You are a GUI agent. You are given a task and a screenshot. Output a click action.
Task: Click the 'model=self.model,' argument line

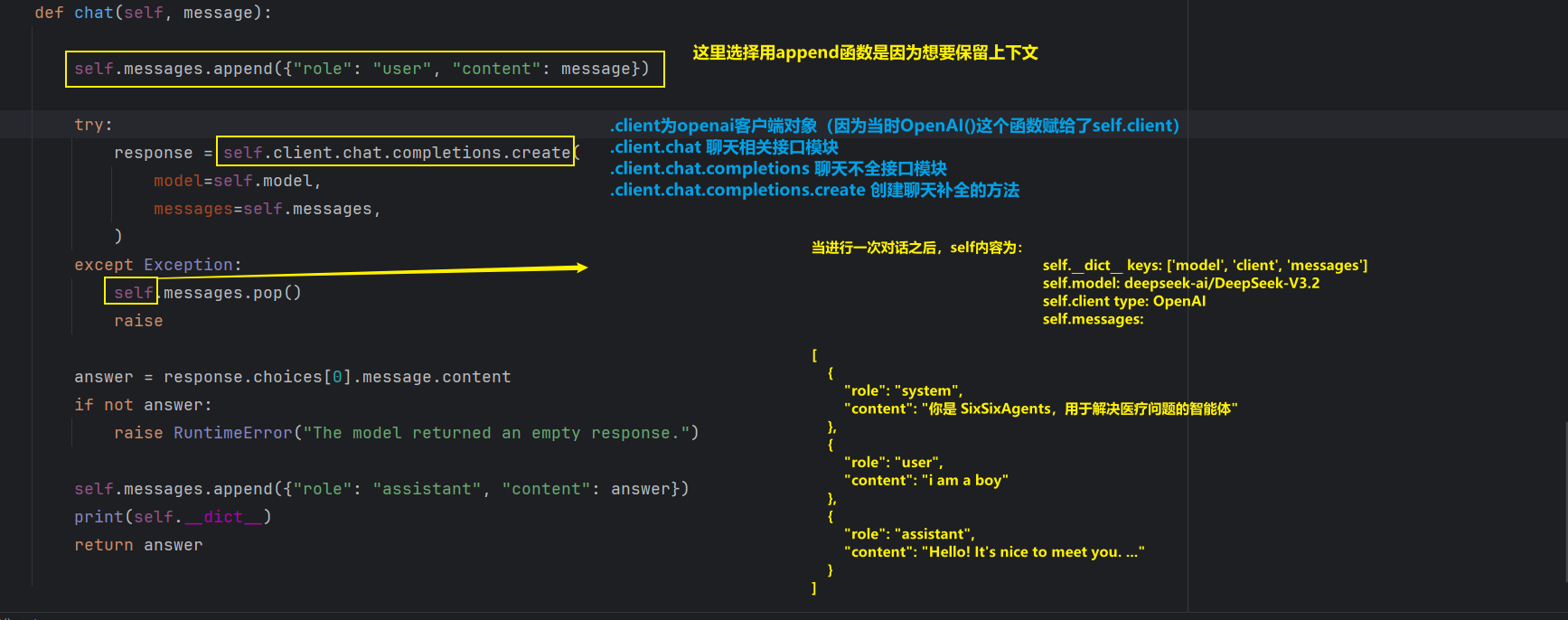[237, 181]
